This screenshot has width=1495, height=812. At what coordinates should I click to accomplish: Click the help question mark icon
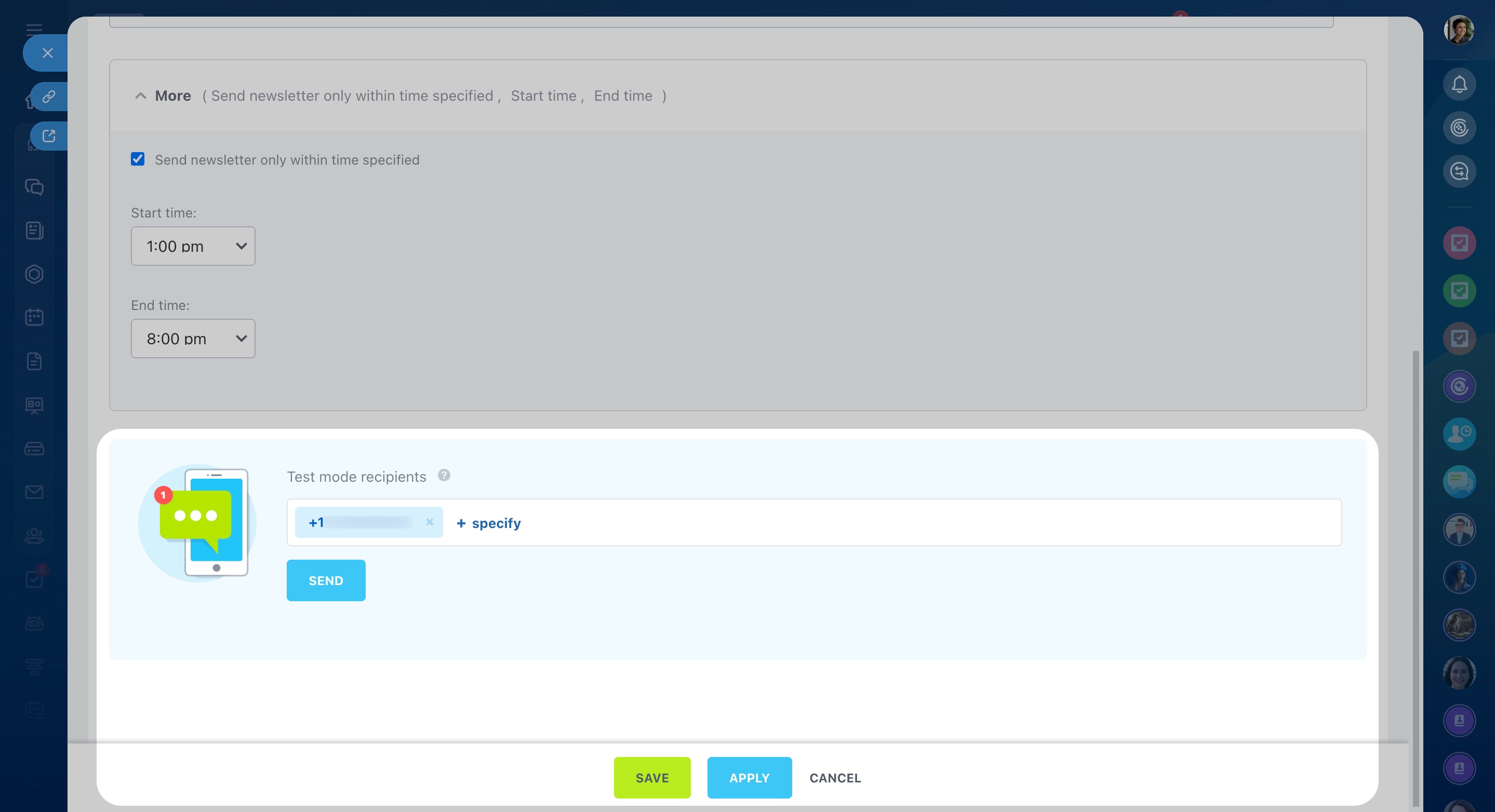tap(444, 475)
